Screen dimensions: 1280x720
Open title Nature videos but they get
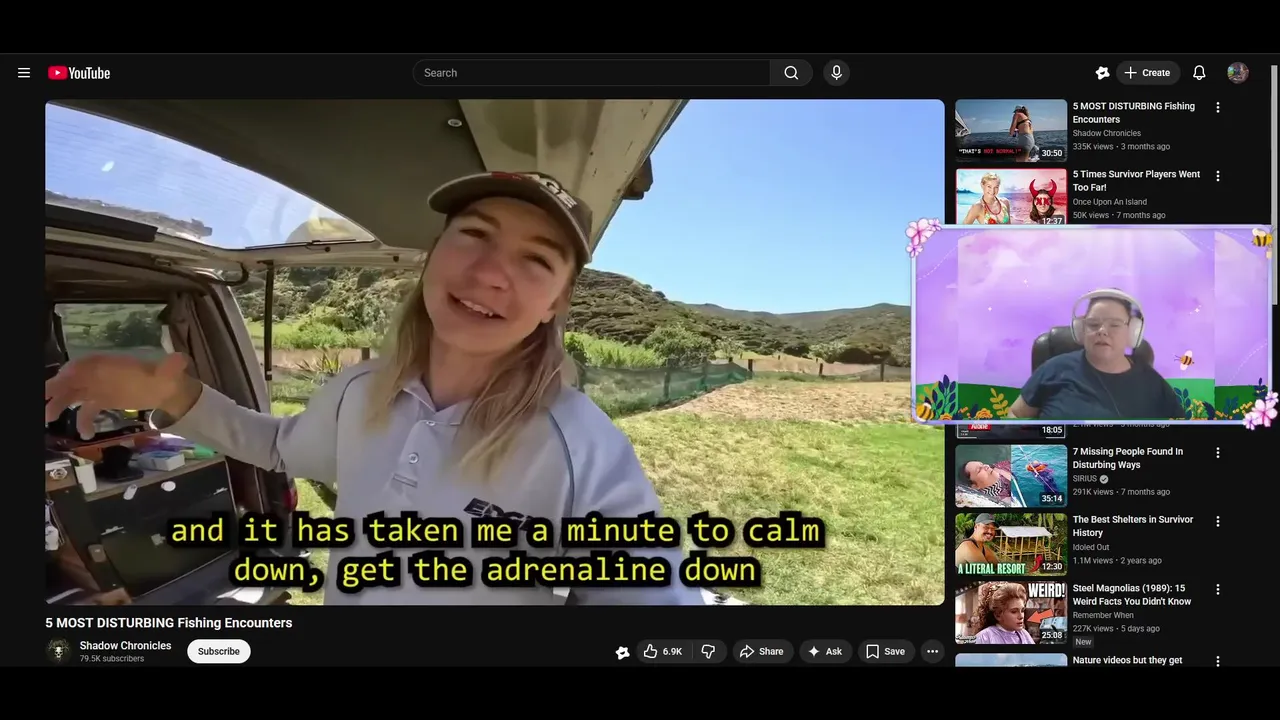(1128, 660)
